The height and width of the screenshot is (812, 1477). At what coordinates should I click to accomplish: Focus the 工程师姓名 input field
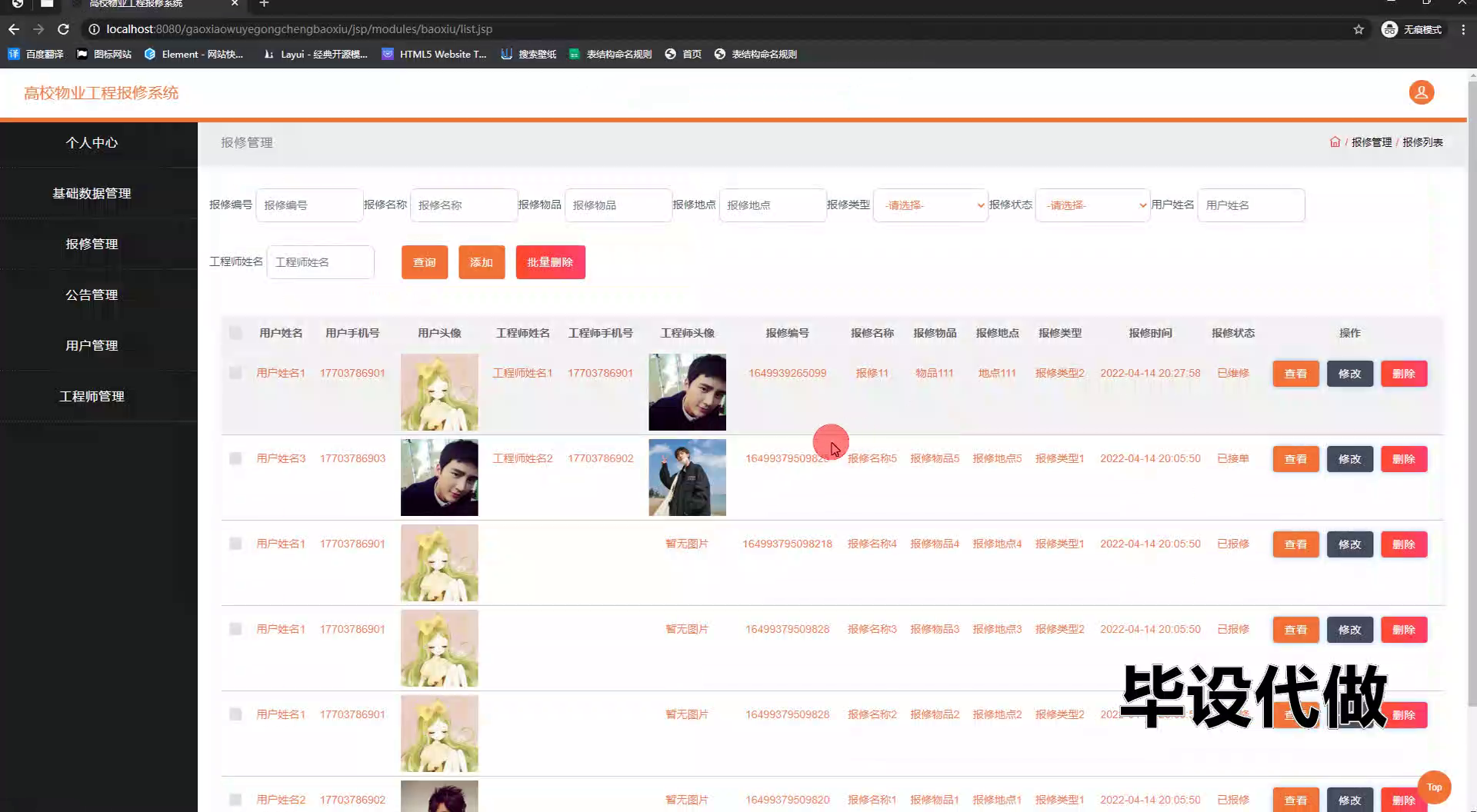pos(320,262)
